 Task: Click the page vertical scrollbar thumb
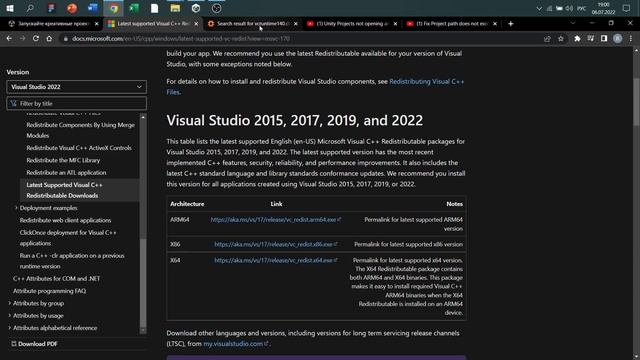coord(636,101)
